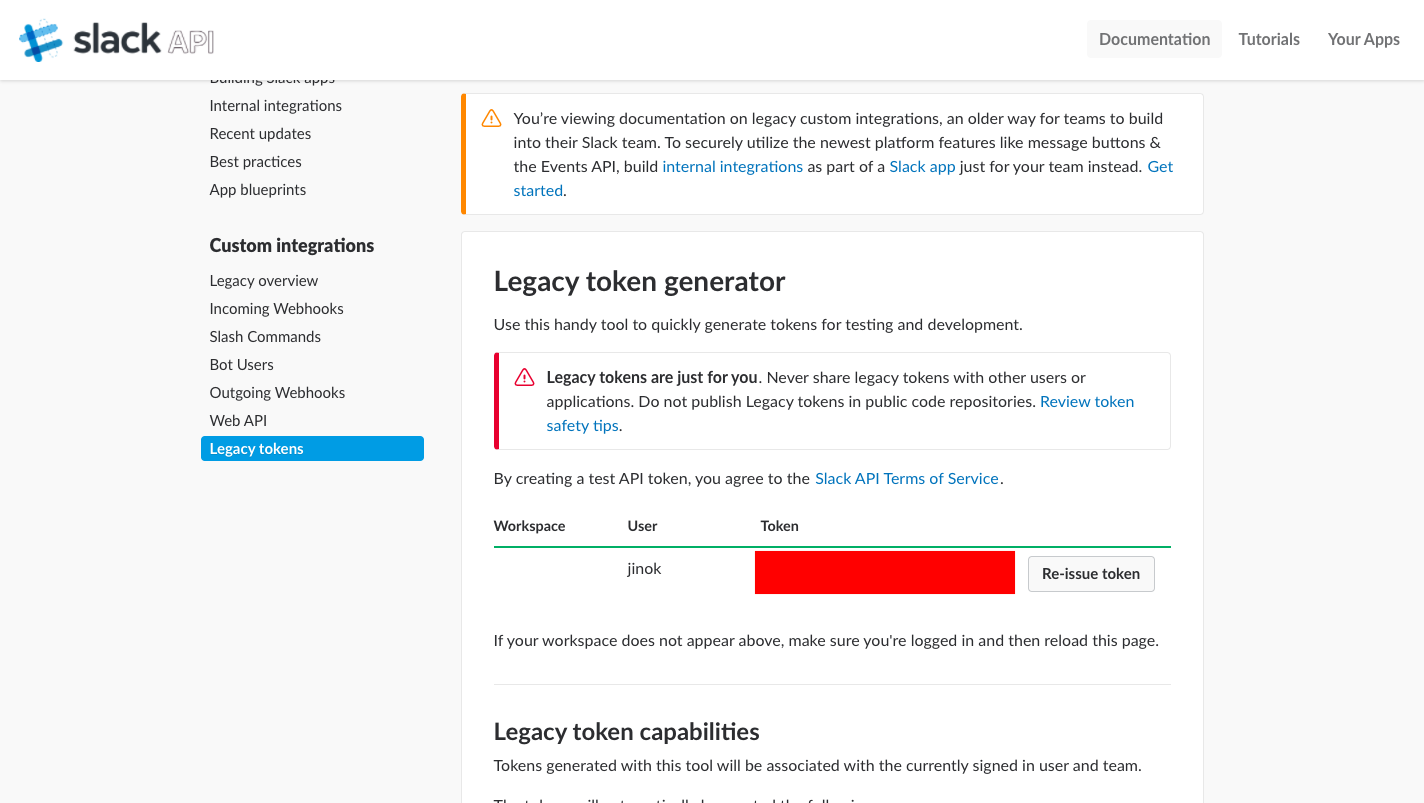Follow the internal integrations link in banner
1424x803 pixels.
pyautogui.click(x=732, y=167)
